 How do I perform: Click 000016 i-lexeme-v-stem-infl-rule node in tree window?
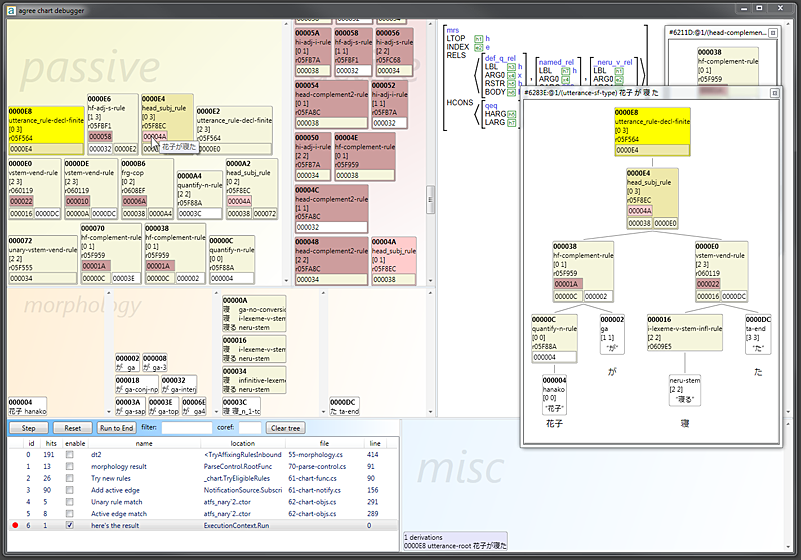click(685, 333)
